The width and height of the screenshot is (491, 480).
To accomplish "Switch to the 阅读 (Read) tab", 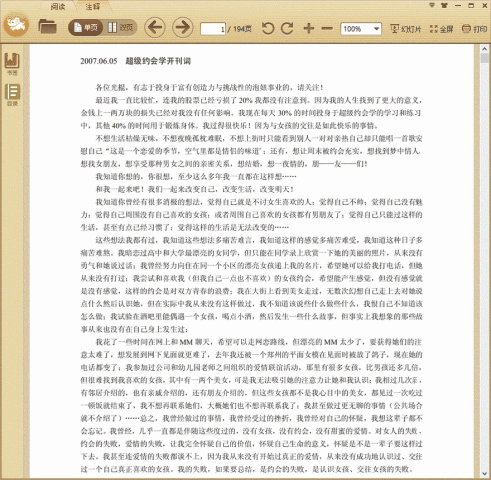I will pyautogui.click(x=58, y=7).
